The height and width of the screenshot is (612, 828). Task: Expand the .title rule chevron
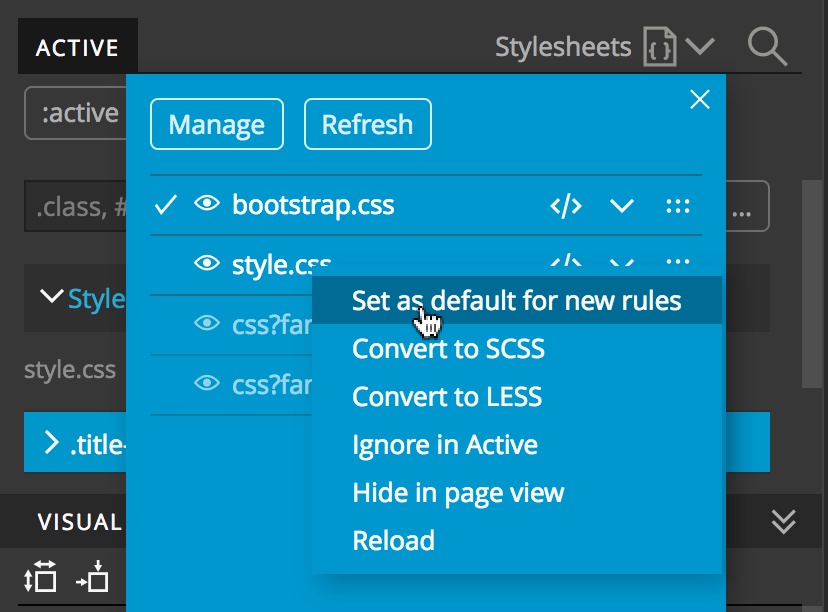tap(52, 444)
